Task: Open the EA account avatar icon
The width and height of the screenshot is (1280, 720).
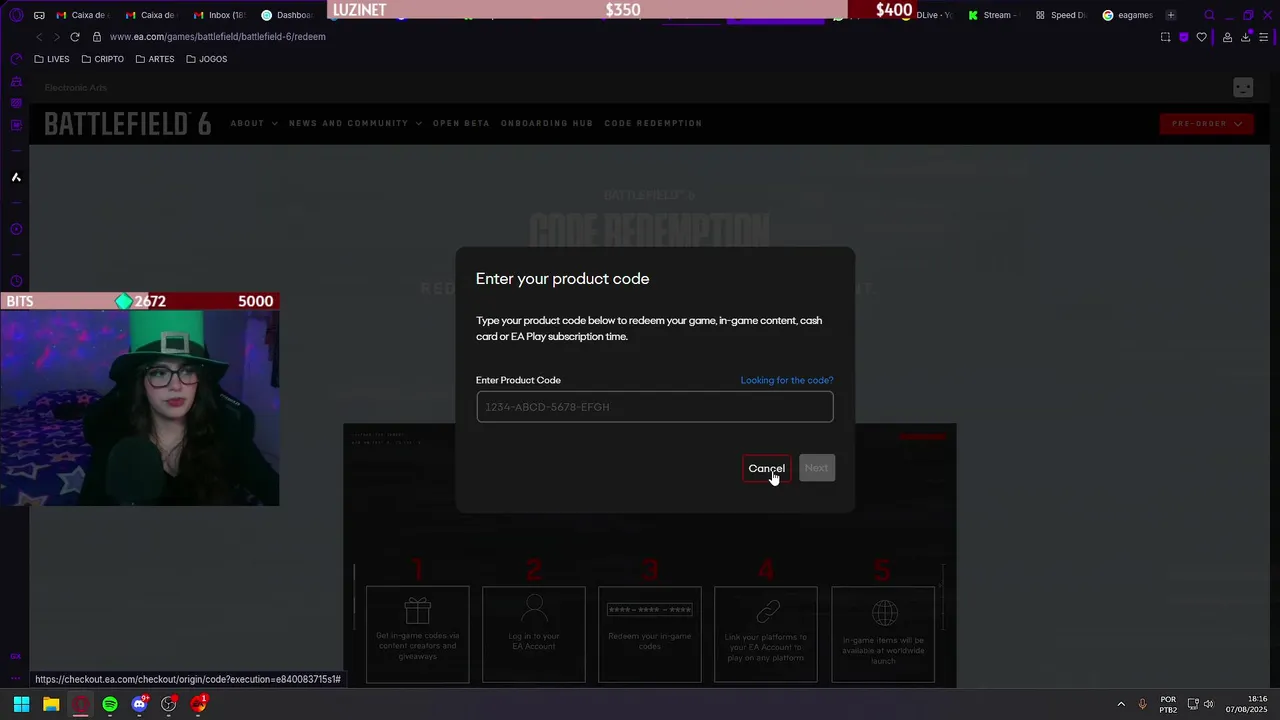Action: coord(1243,88)
